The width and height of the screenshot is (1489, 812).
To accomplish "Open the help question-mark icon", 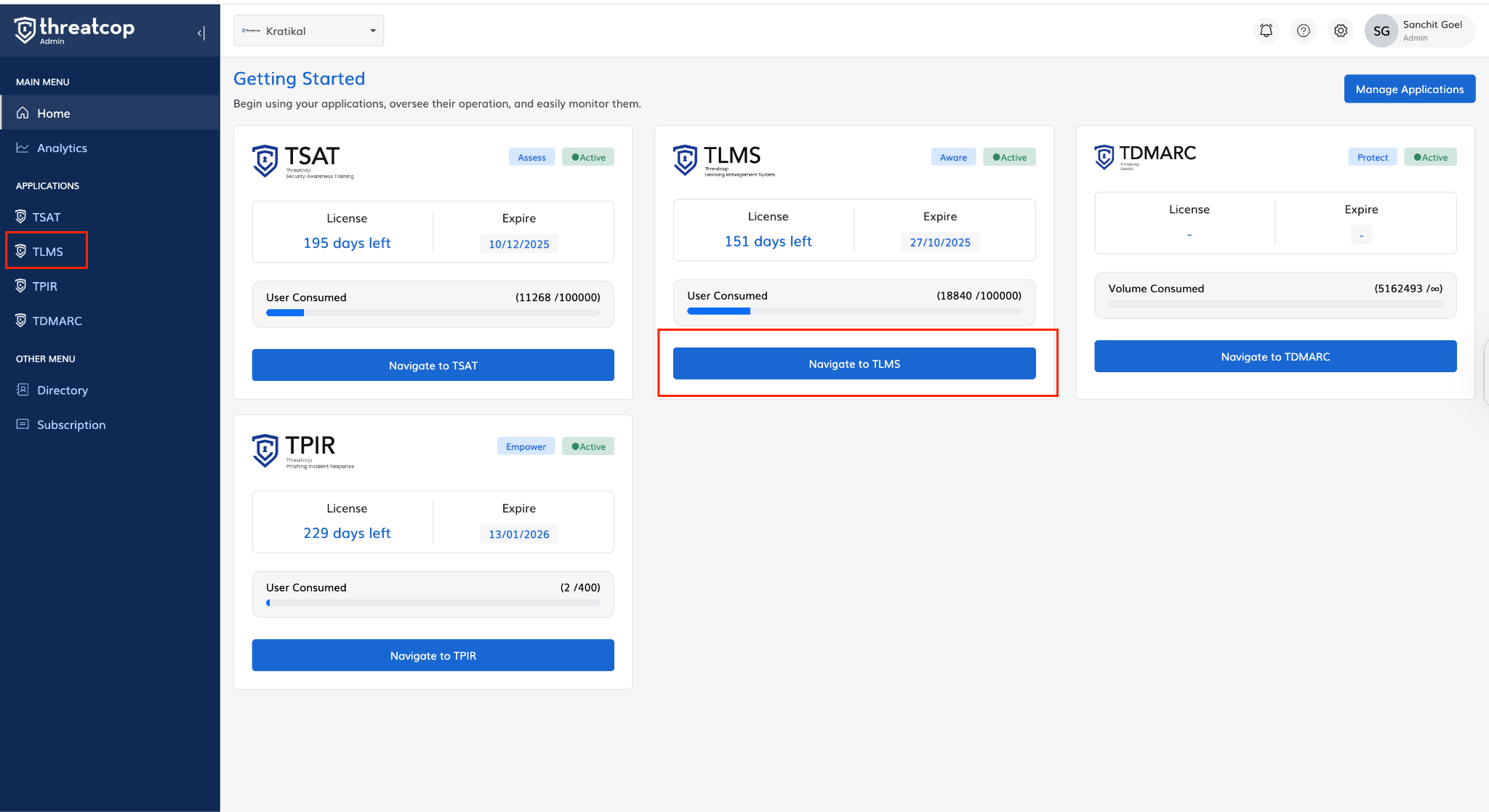I will [x=1304, y=31].
